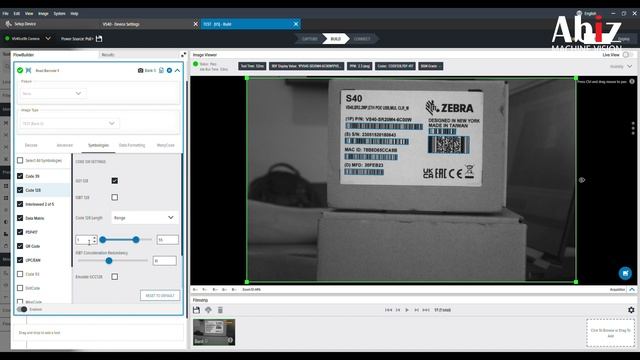Switch to the VS40 Device Settings tab

click(x=121, y=24)
